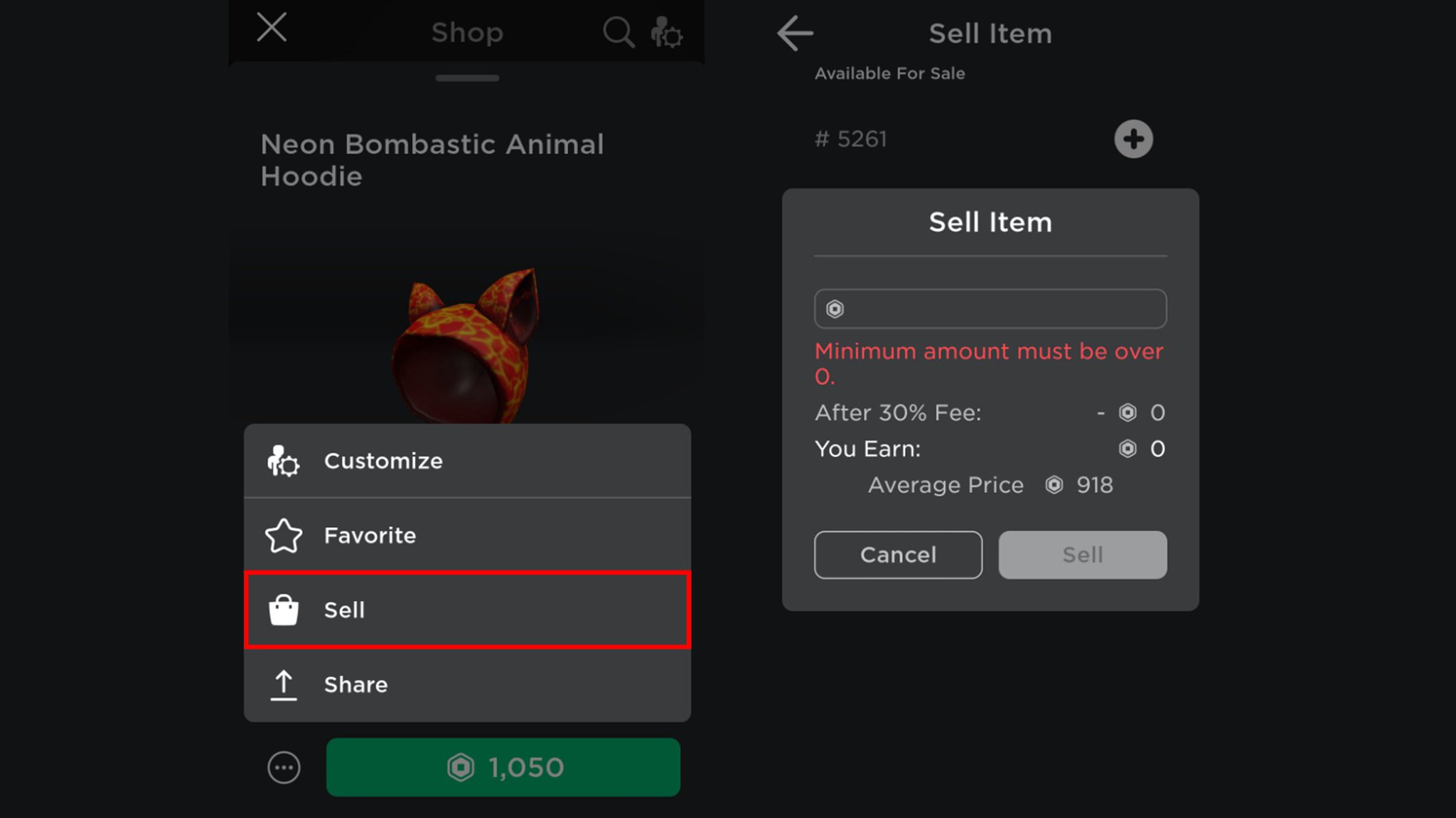Focus the Robux price input field

(990, 309)
